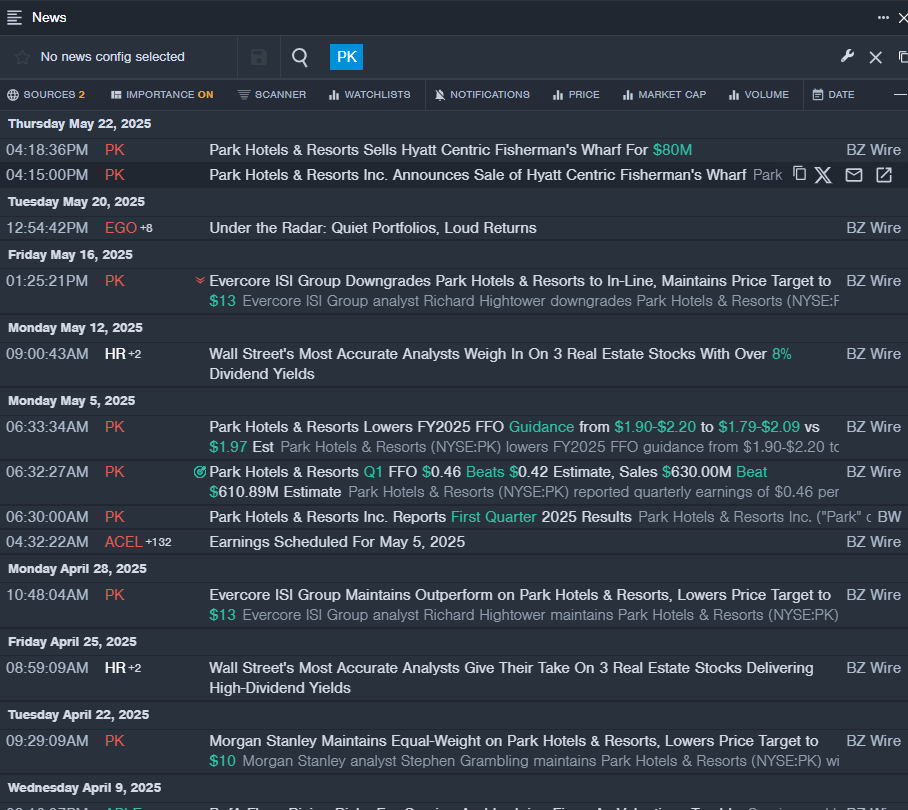Click BZ Wire source on Under the Radar row
Image resolution: width=908 pixels, height=810 pixels.
(x=873, y=228)
